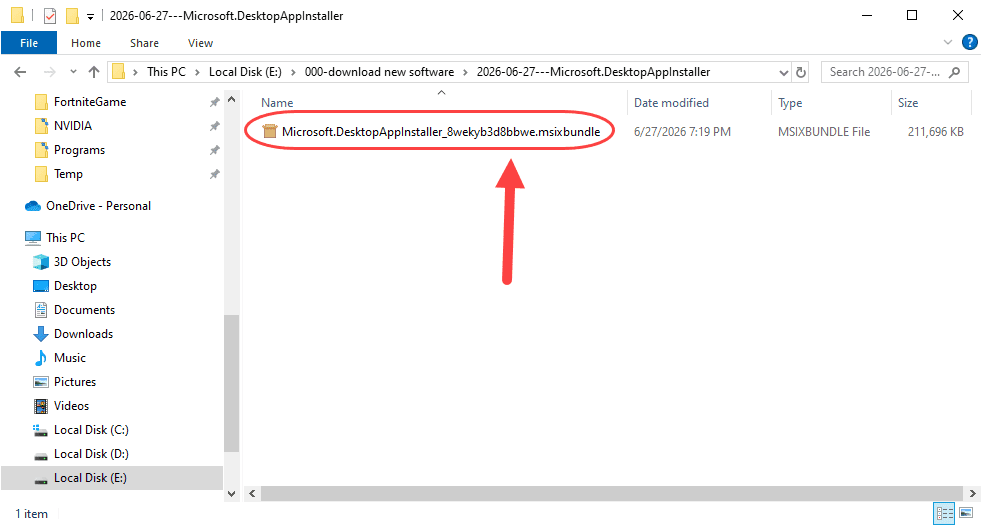
Task: Click the pin icon next to Temp
Action: (214, 175)
